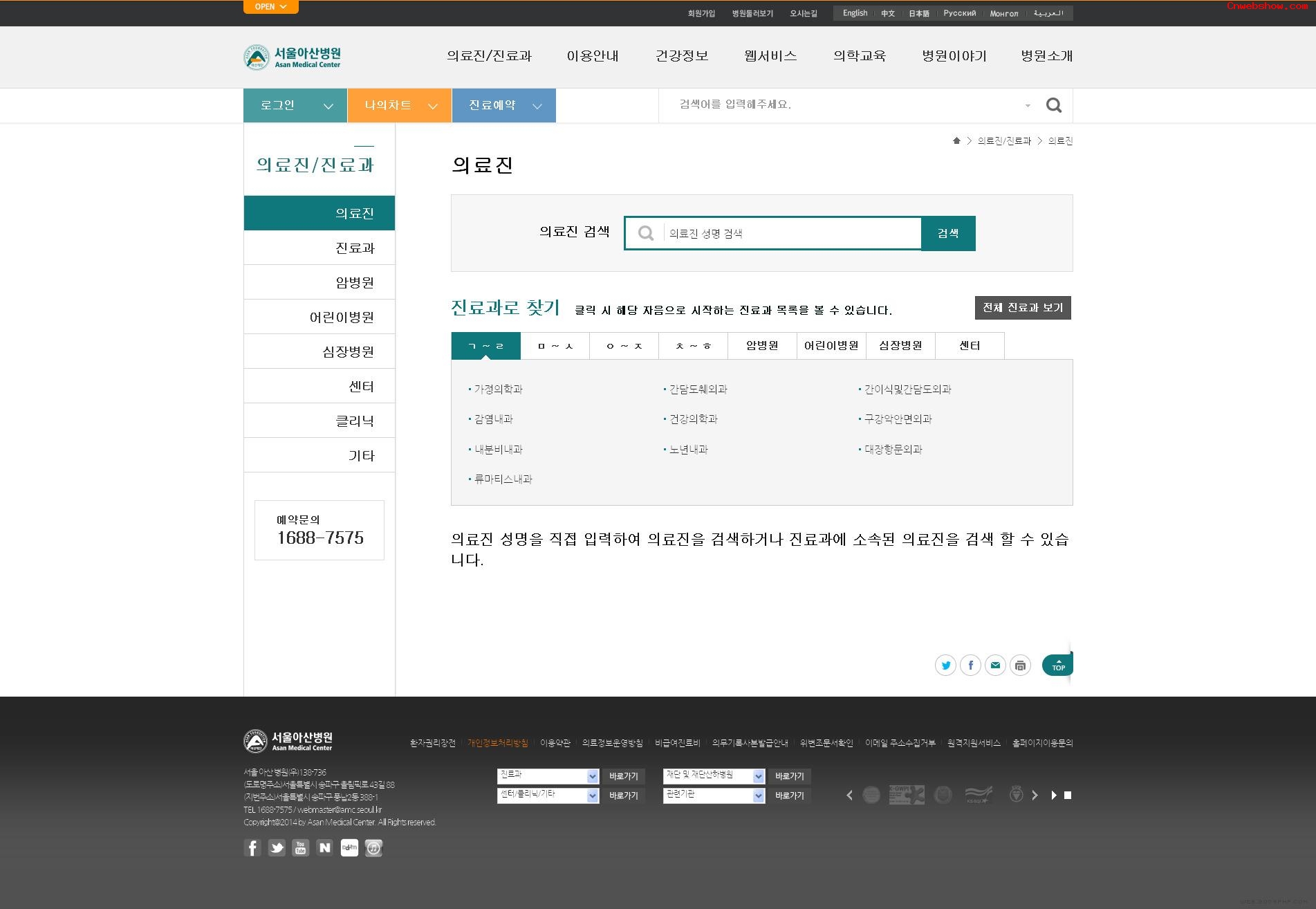The width and height of the screenshot is (1316, 909).
Task: Open the footer Naver N icon
Action: [325, 847]
